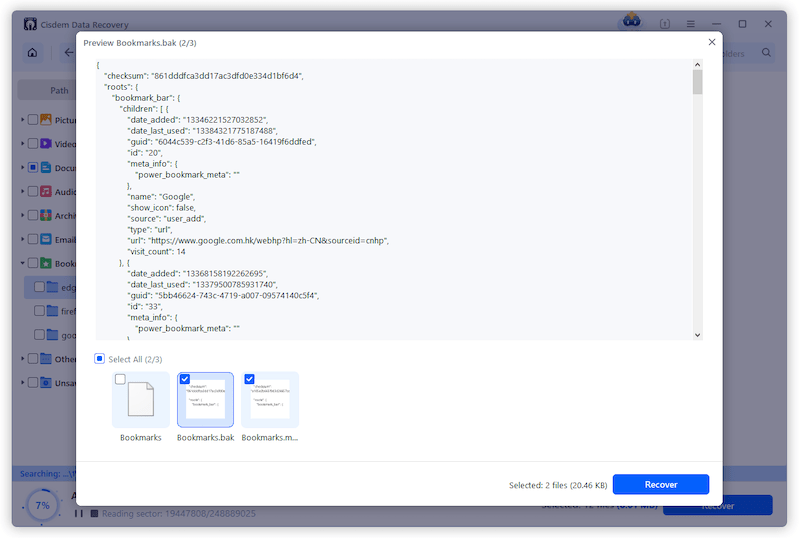Click the Home icon in the toolbar

[x=33, y=52]
